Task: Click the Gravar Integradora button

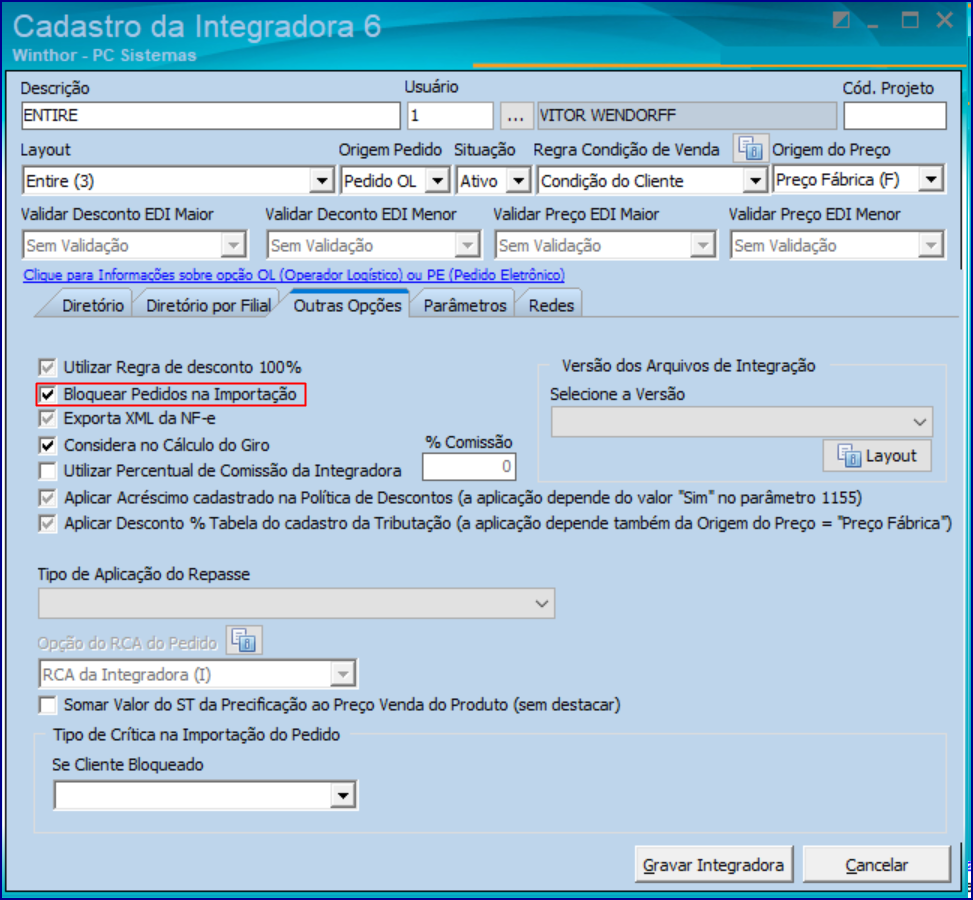Action: pyautogui.click(x=714, y=865)
